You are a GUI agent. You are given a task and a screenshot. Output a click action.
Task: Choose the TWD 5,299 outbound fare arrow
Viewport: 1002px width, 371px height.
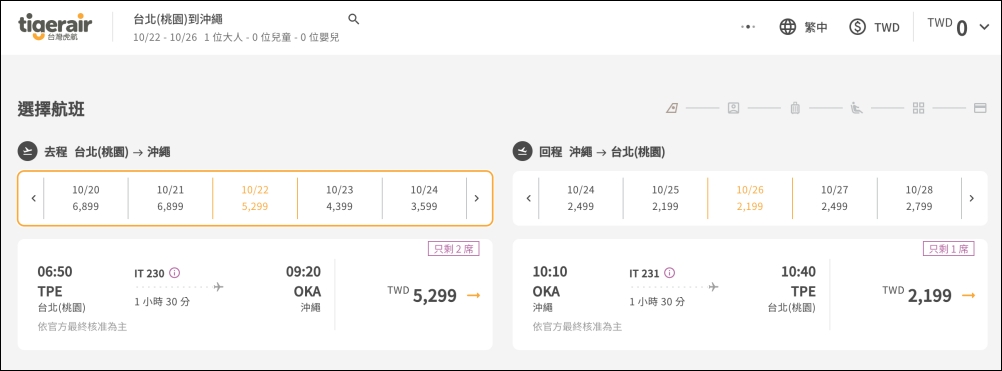click(474, 295)
